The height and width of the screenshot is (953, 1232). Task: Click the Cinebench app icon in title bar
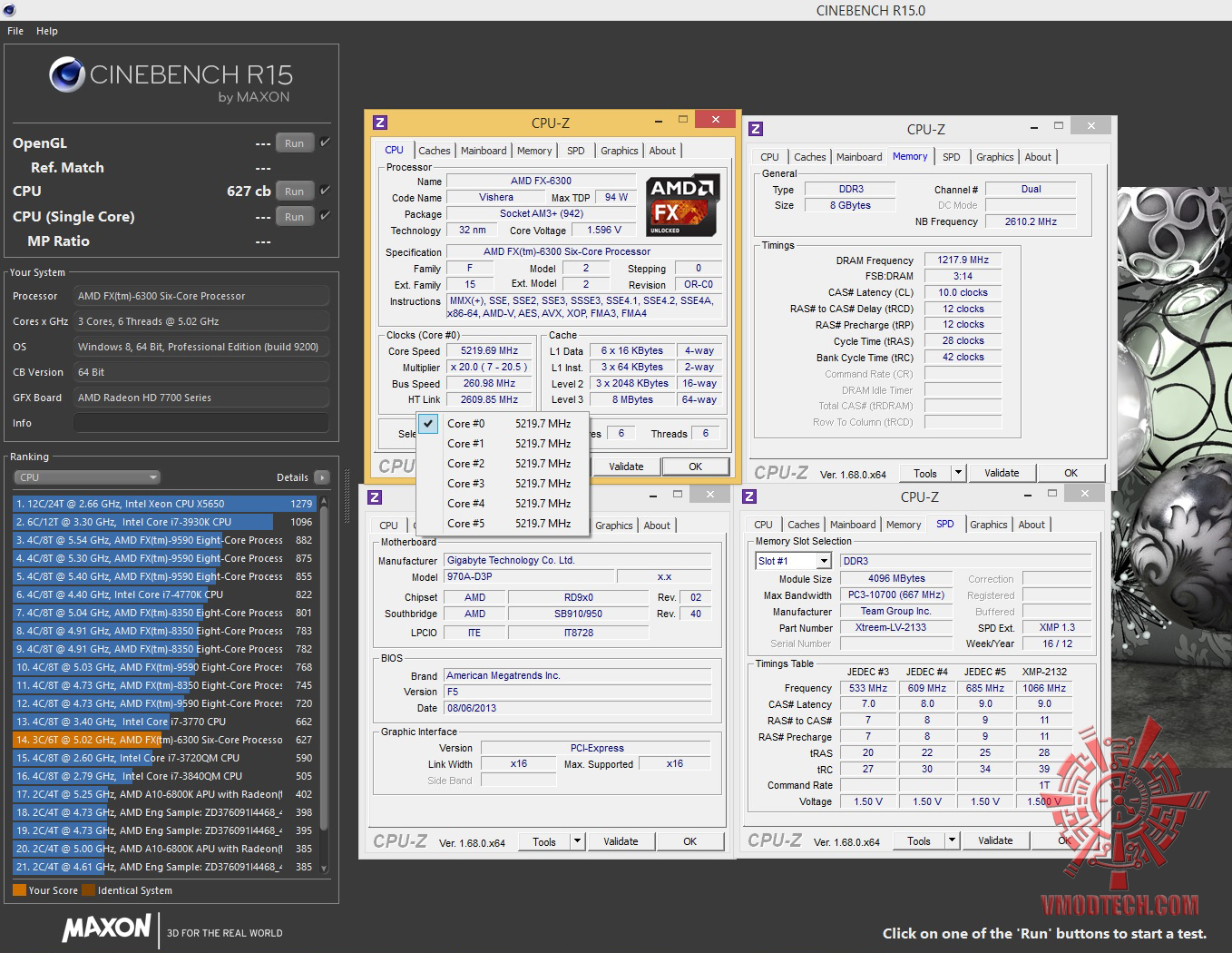click(8, 10)
